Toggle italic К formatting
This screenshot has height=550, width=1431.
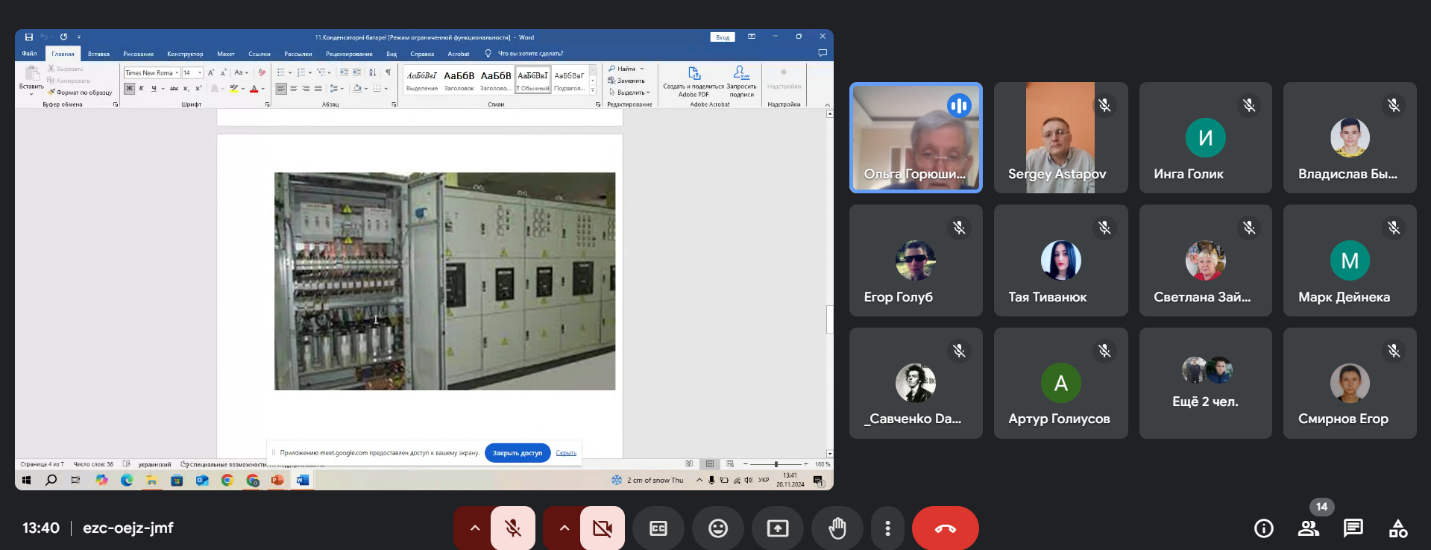click(x=141, y=89)
